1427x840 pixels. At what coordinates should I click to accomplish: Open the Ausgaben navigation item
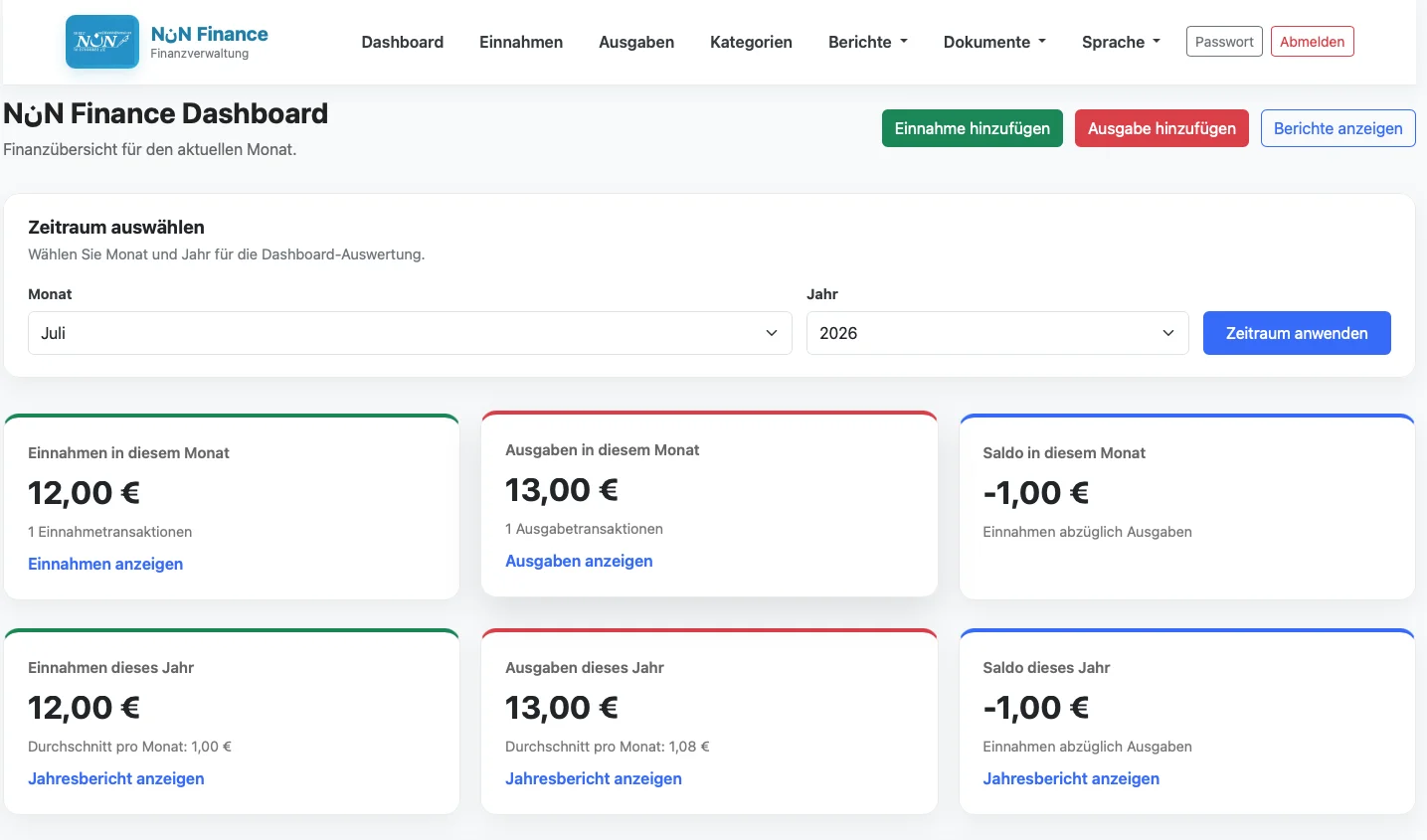click(636, 42)
